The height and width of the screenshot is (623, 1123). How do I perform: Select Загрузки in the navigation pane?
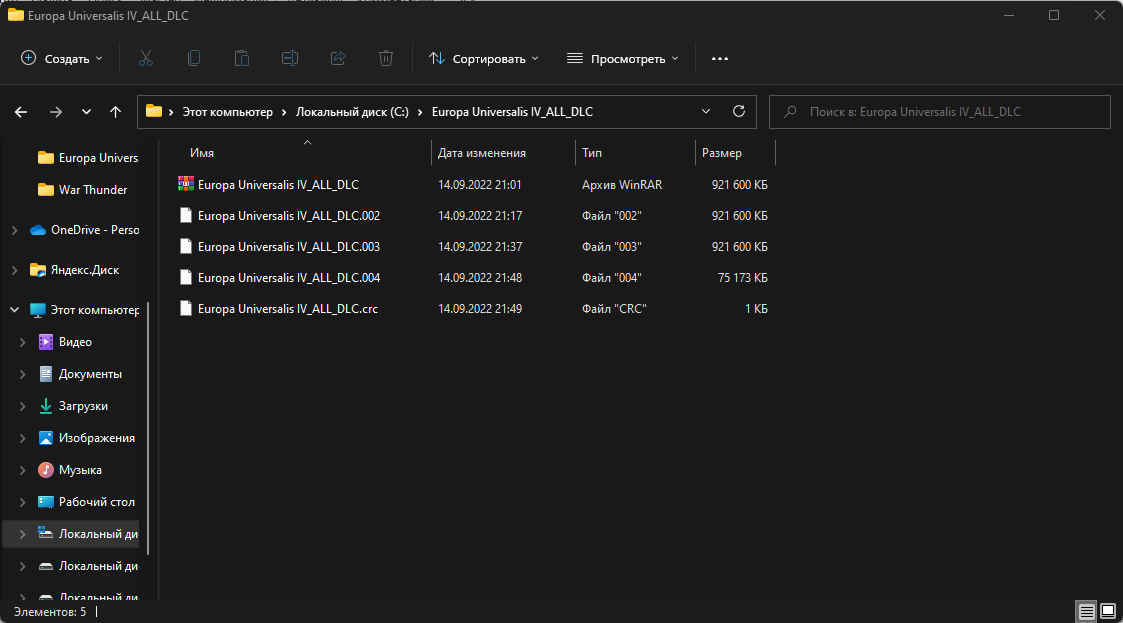point(83,406)
